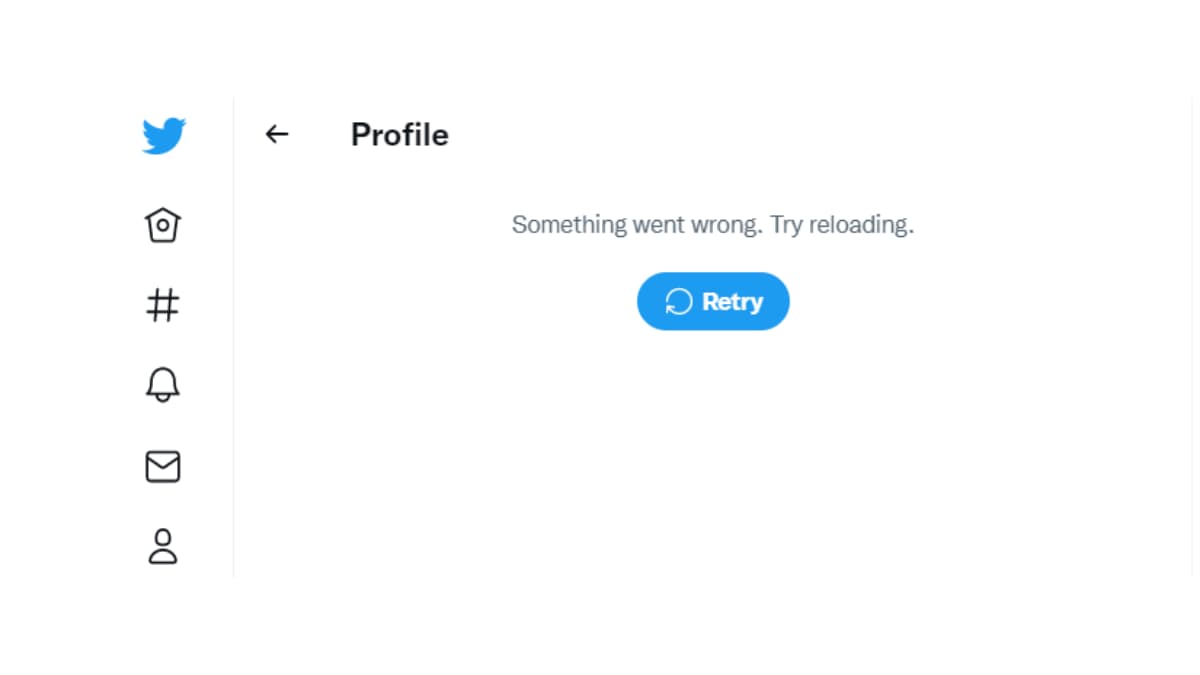Screen dimensions: 1200x675
Task: Open Notifications bell icon
Action: (163, 385)
